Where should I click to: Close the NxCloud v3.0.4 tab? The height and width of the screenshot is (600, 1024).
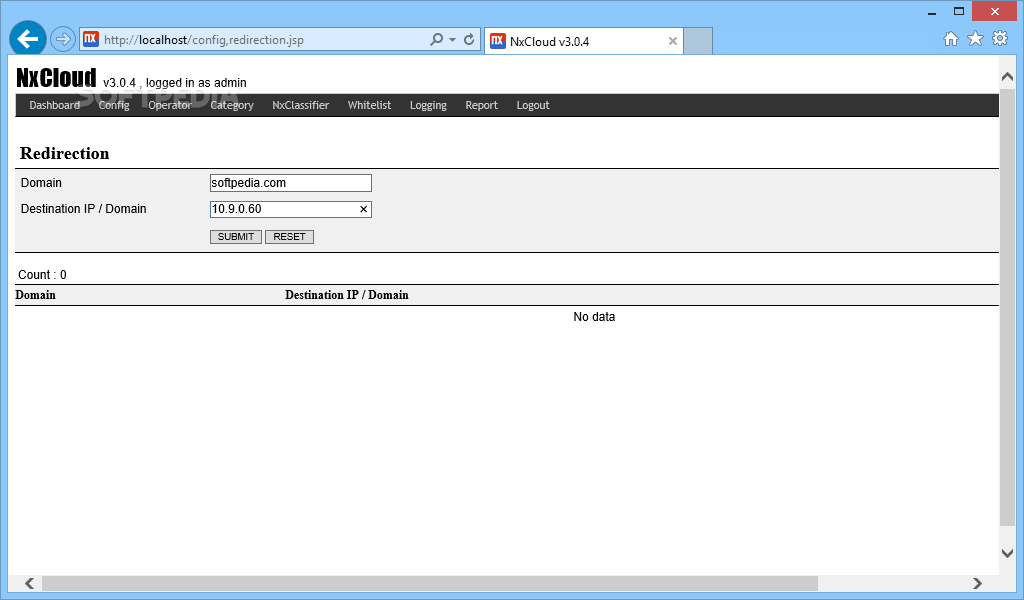click(x=673, y=40)
